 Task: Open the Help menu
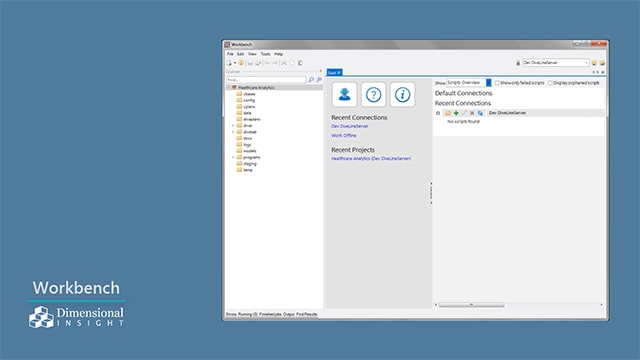click(278, 54)
